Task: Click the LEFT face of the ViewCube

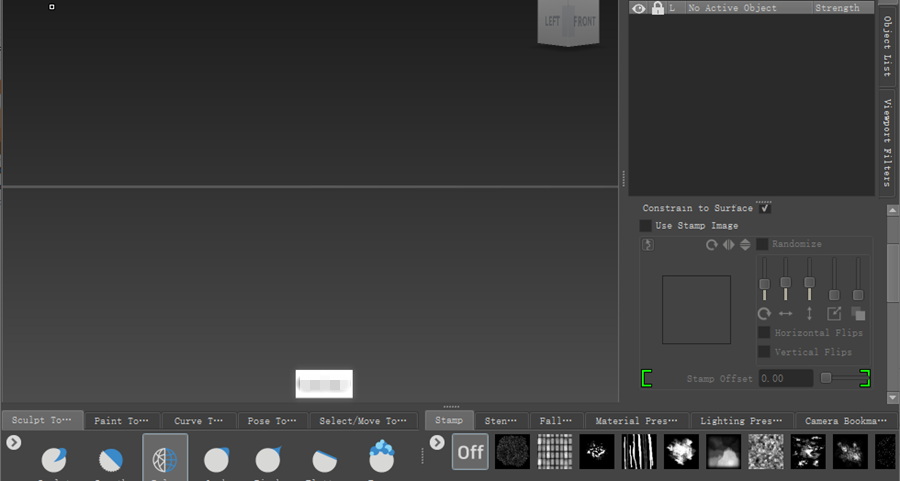Action: [552, 21]
